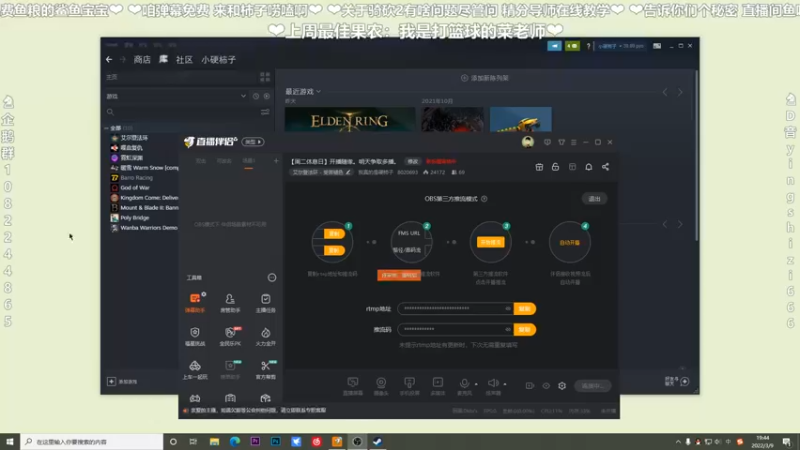Click the speaker icon in bottom bar
800x450 pixels.
492,383
